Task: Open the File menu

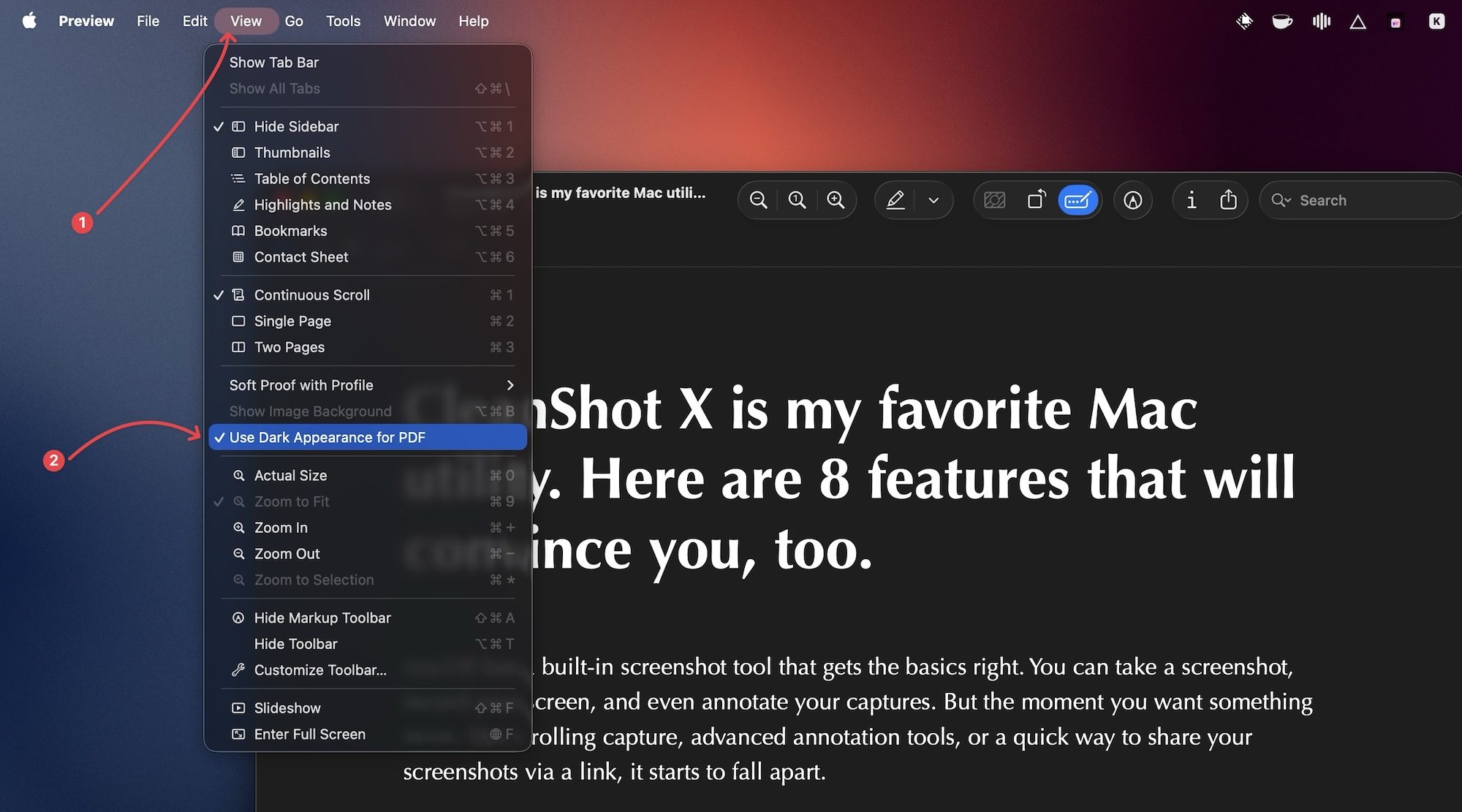Action: coord(148,21)
